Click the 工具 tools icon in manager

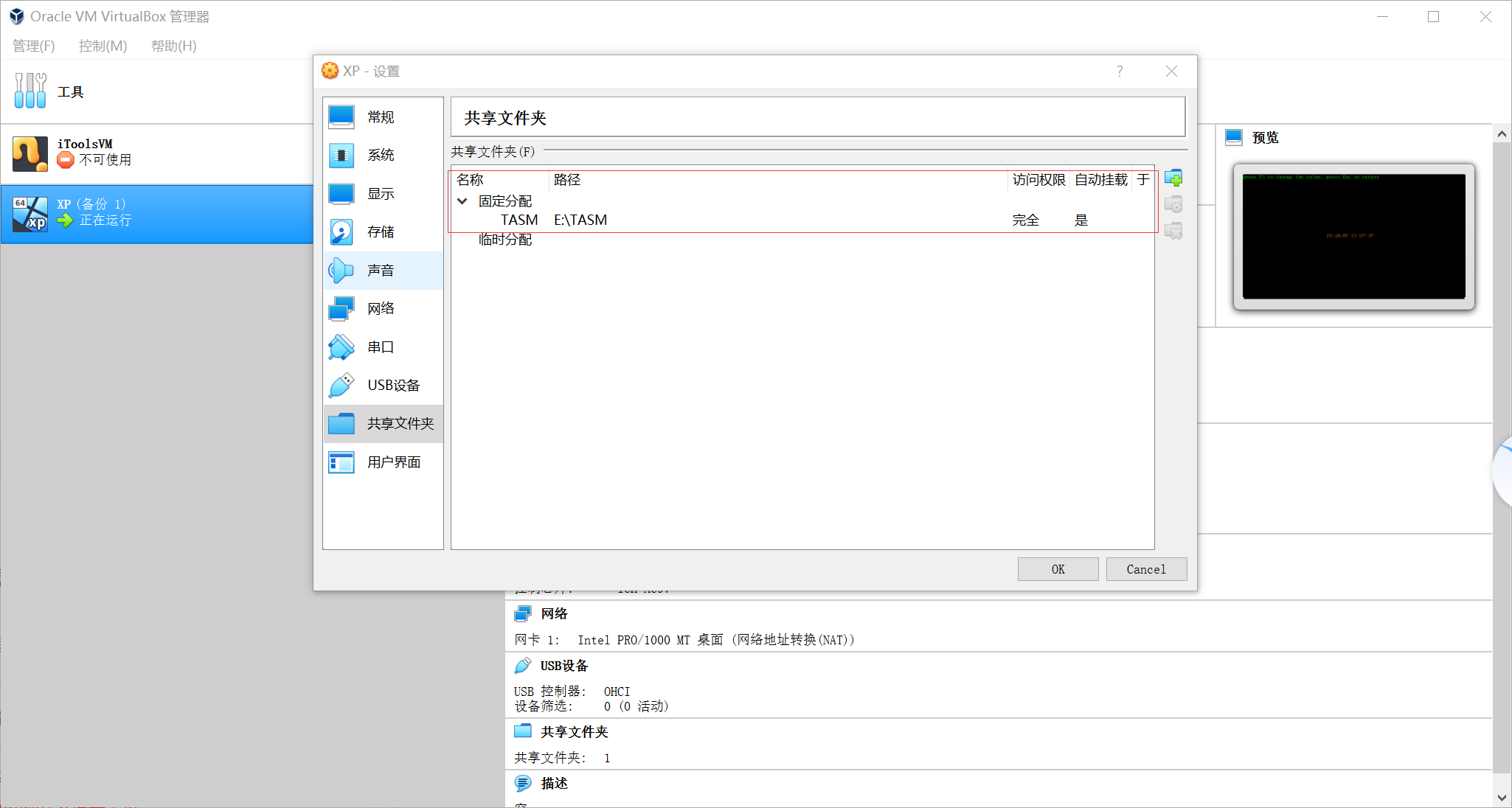[30, 91]
